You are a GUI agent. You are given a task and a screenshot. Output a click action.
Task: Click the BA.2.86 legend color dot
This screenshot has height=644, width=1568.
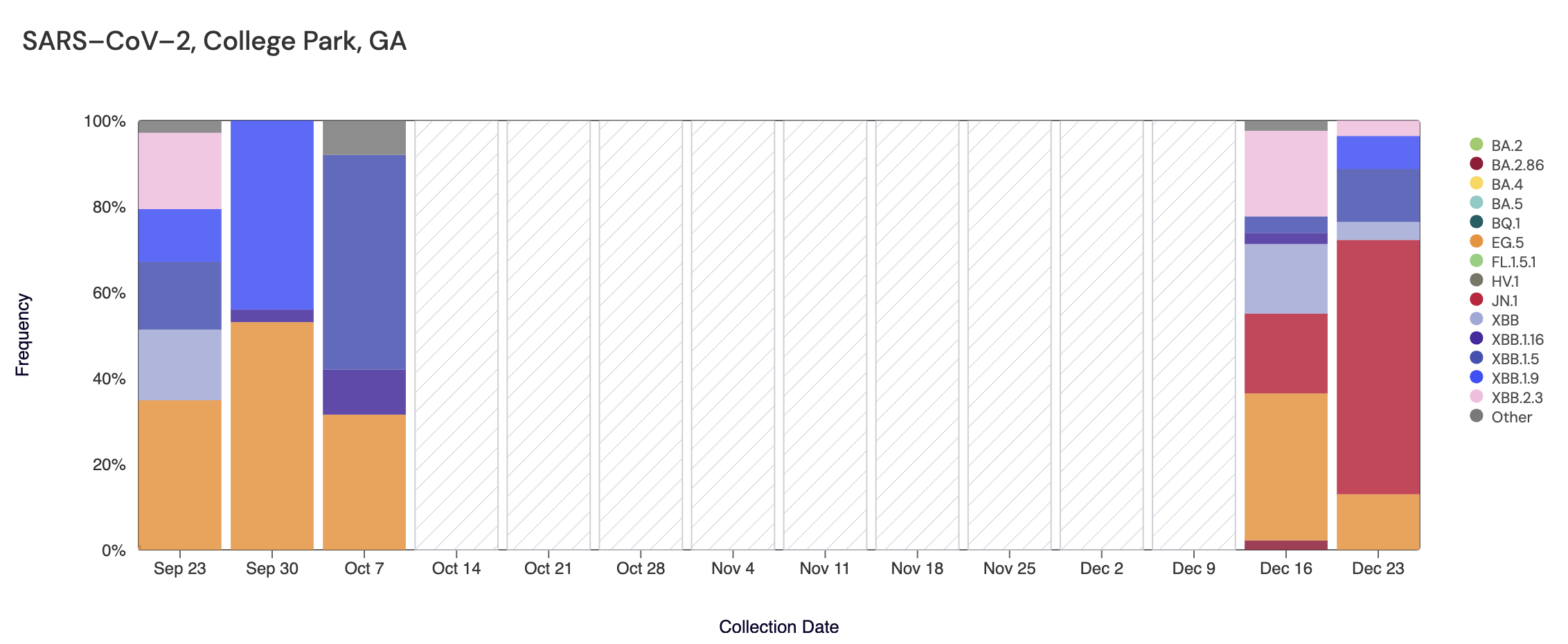(1477, 165)
